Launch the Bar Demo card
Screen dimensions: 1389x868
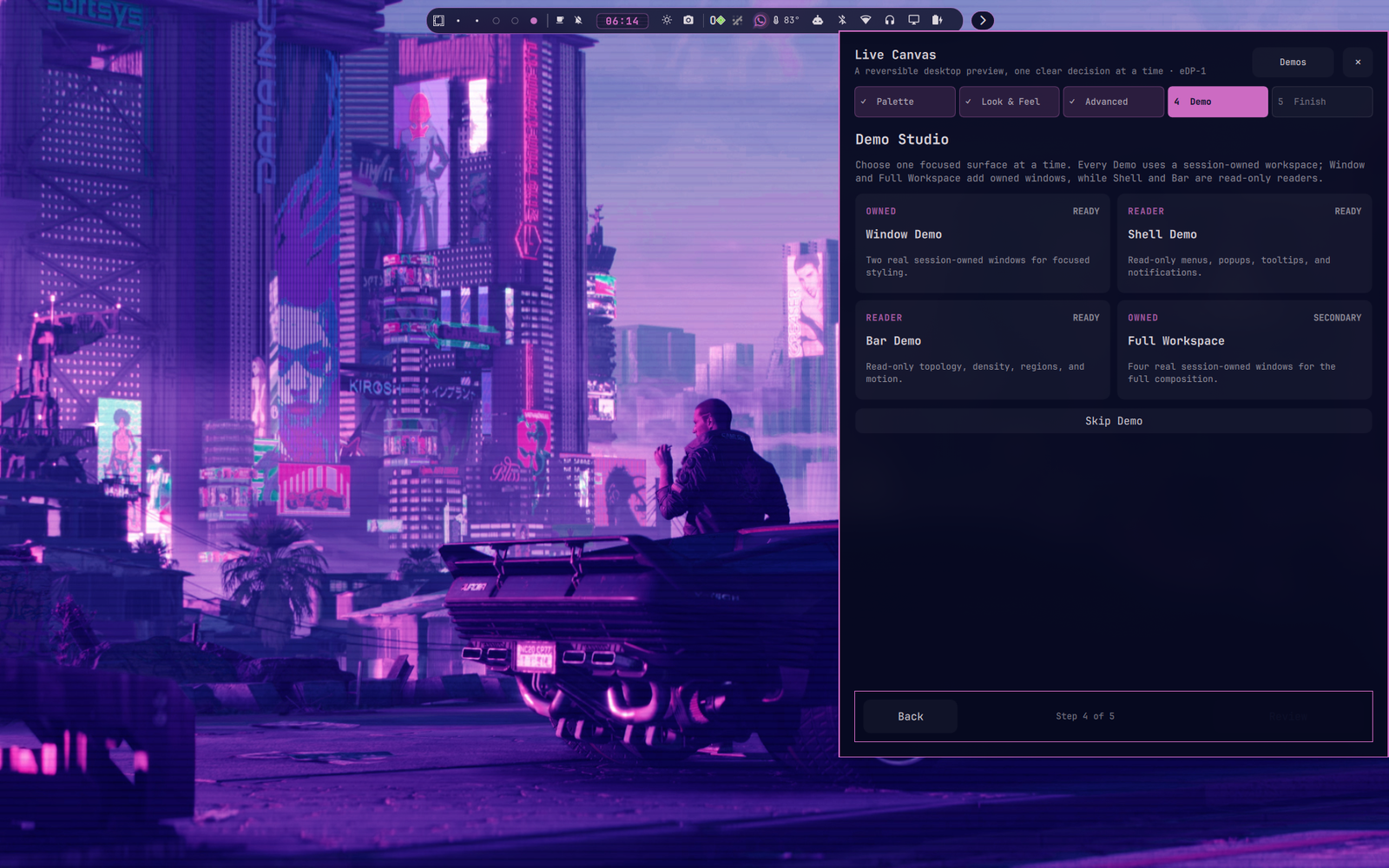point(983,350)
